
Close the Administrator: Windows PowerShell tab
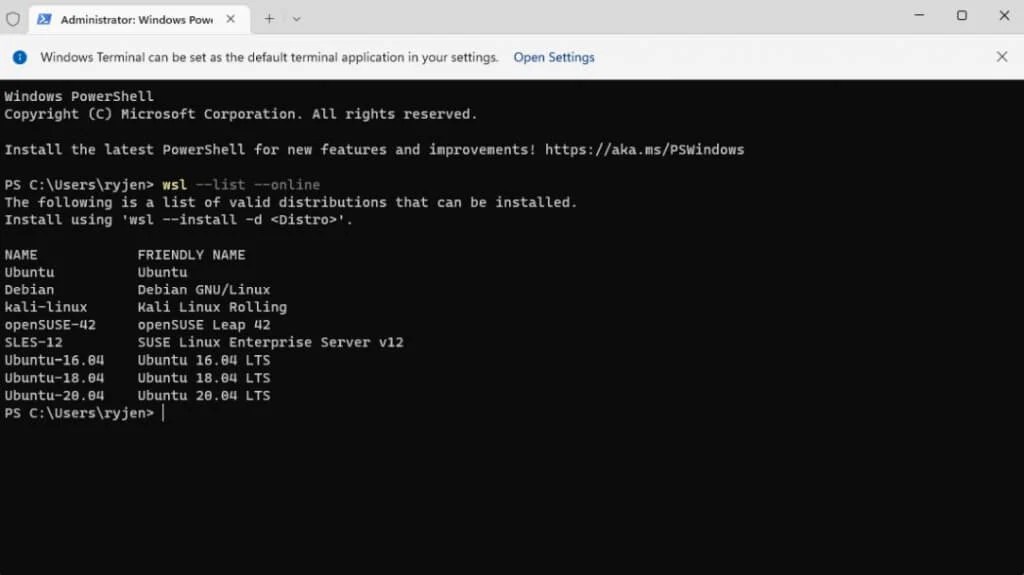tap(231, 19)
